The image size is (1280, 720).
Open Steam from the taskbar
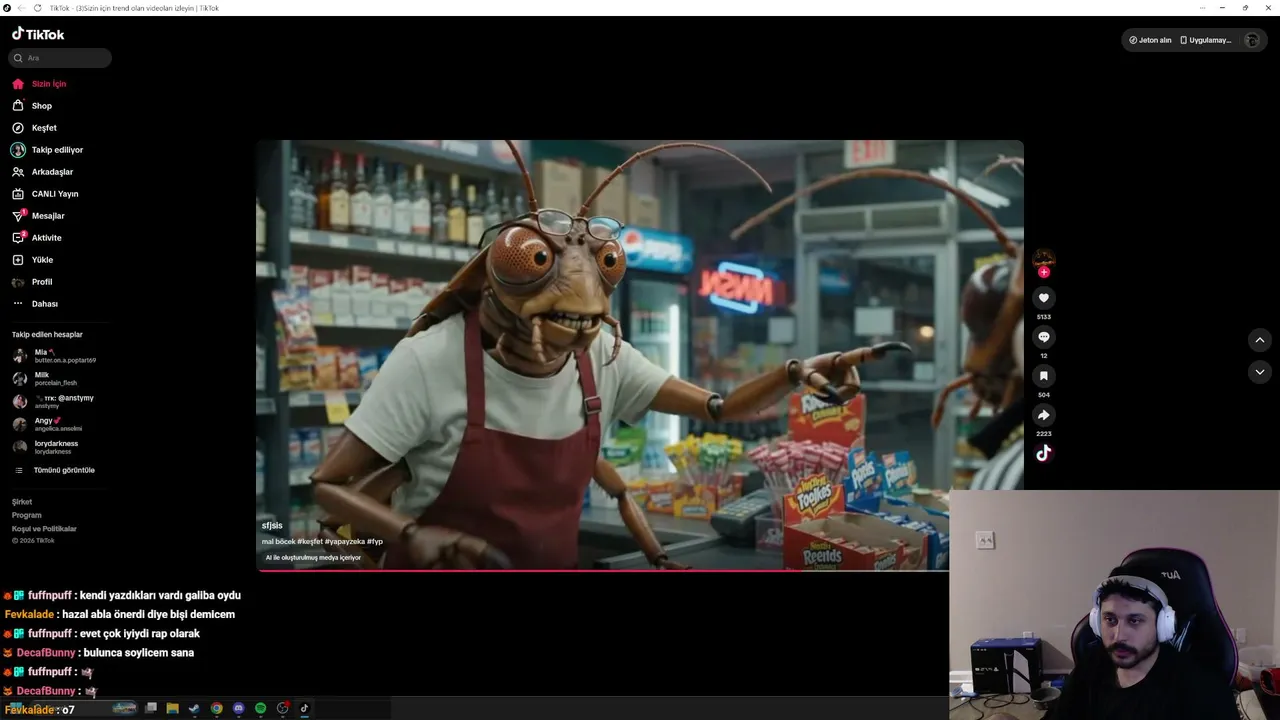pyautogui.click(x=194, y=708)
